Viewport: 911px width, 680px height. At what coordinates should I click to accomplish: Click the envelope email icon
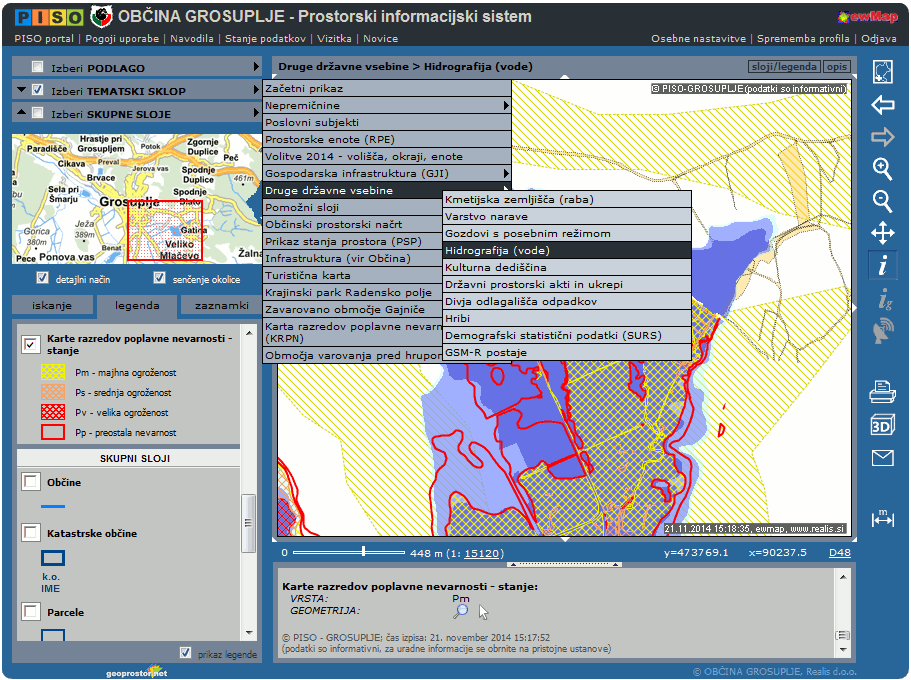coord(882,458)
